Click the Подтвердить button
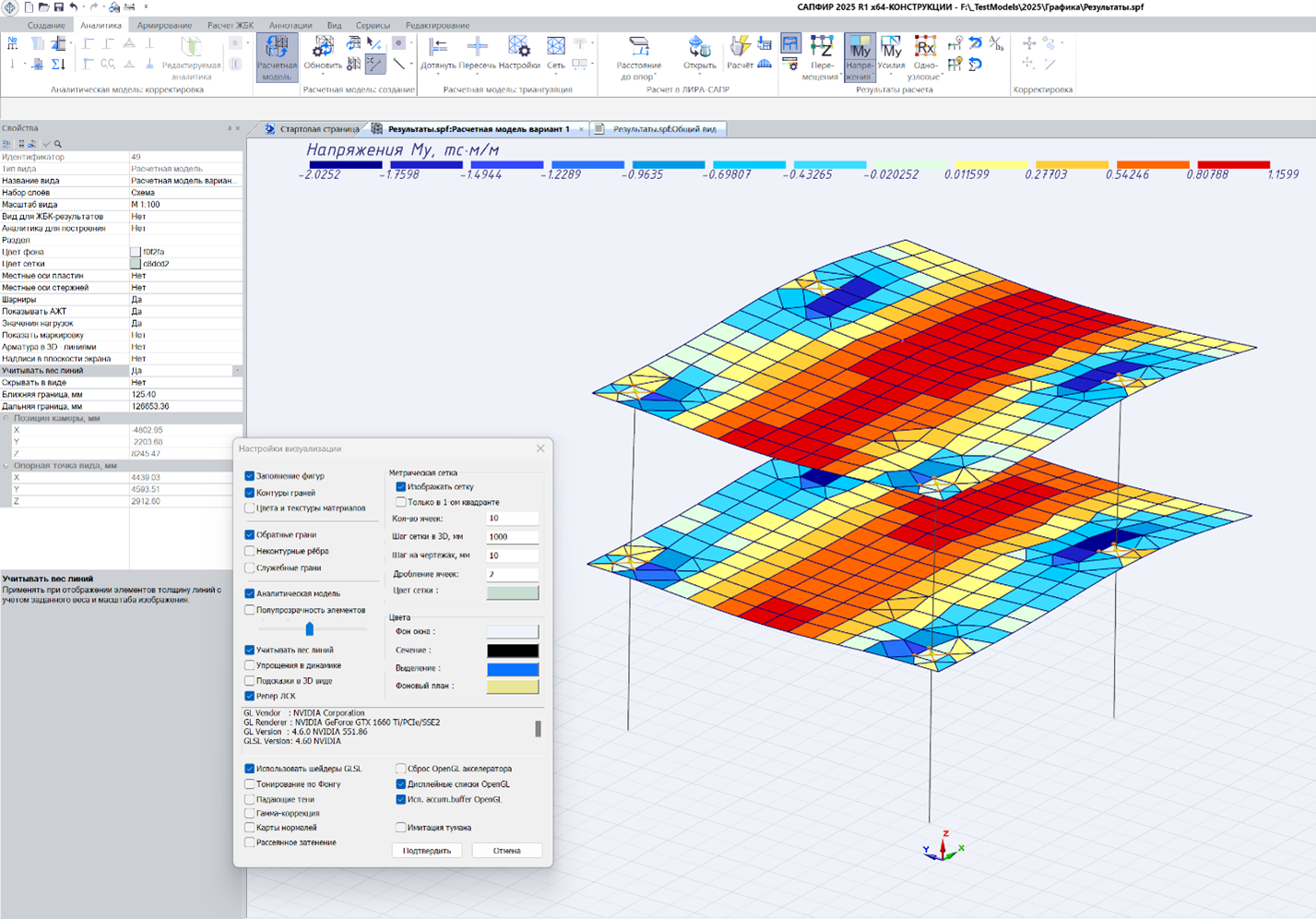Image resolution: width=1316 pixels, height=919 pixels. [x=427, y=851]
